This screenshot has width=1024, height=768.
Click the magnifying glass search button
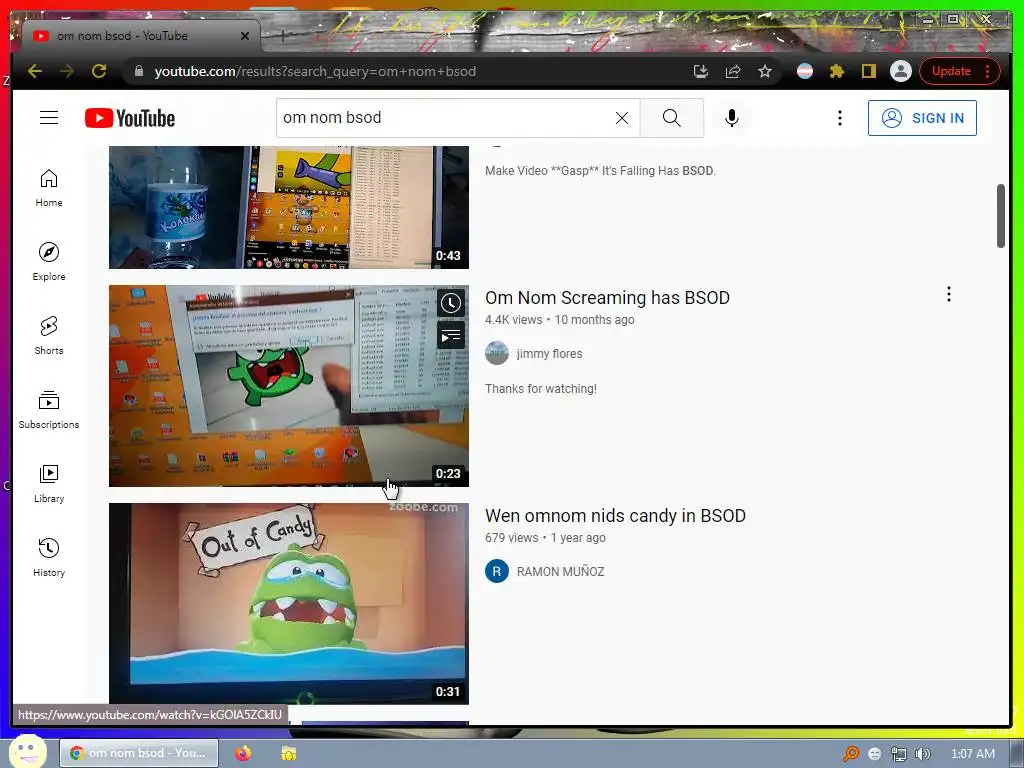pyautogui.click(x=671, y=118)
